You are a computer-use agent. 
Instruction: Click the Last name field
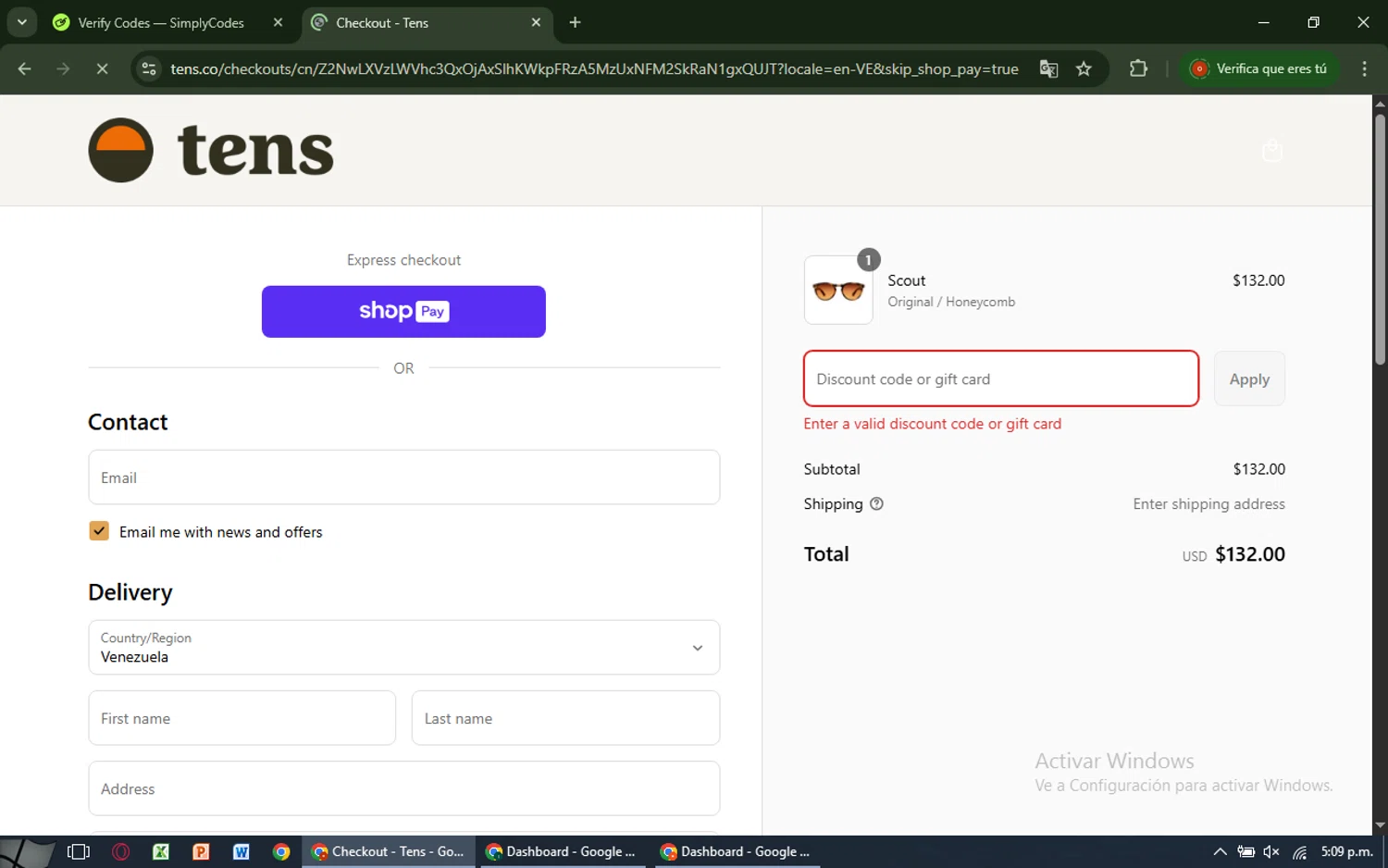point(565,718)
